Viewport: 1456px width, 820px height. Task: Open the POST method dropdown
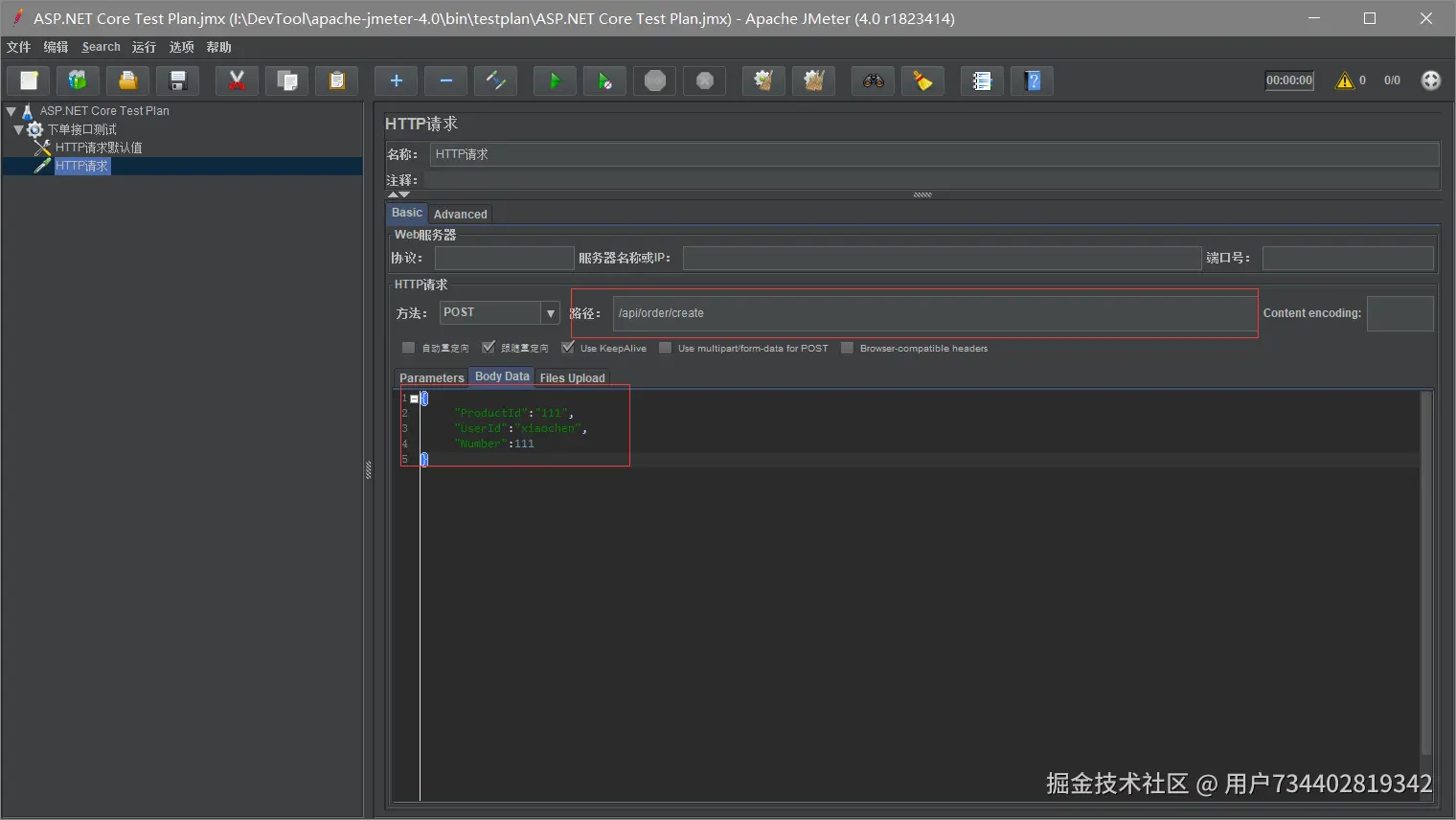[550, 313]
